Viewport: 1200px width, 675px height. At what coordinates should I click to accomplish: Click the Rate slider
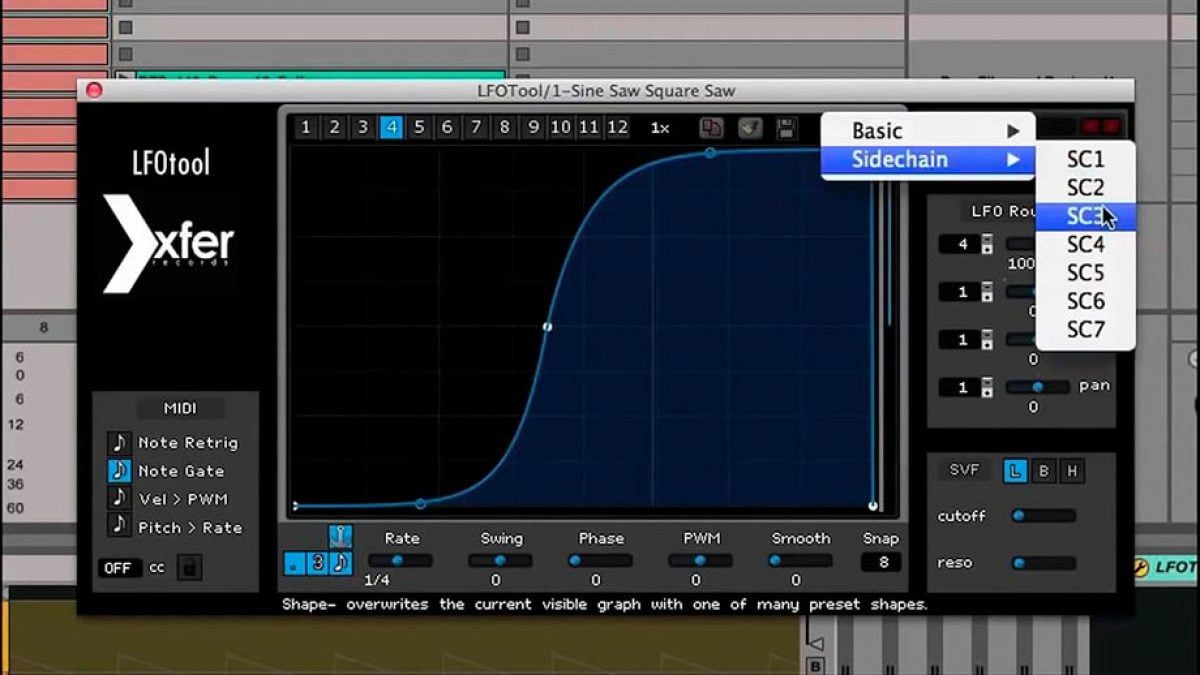[x=400, y=561]
